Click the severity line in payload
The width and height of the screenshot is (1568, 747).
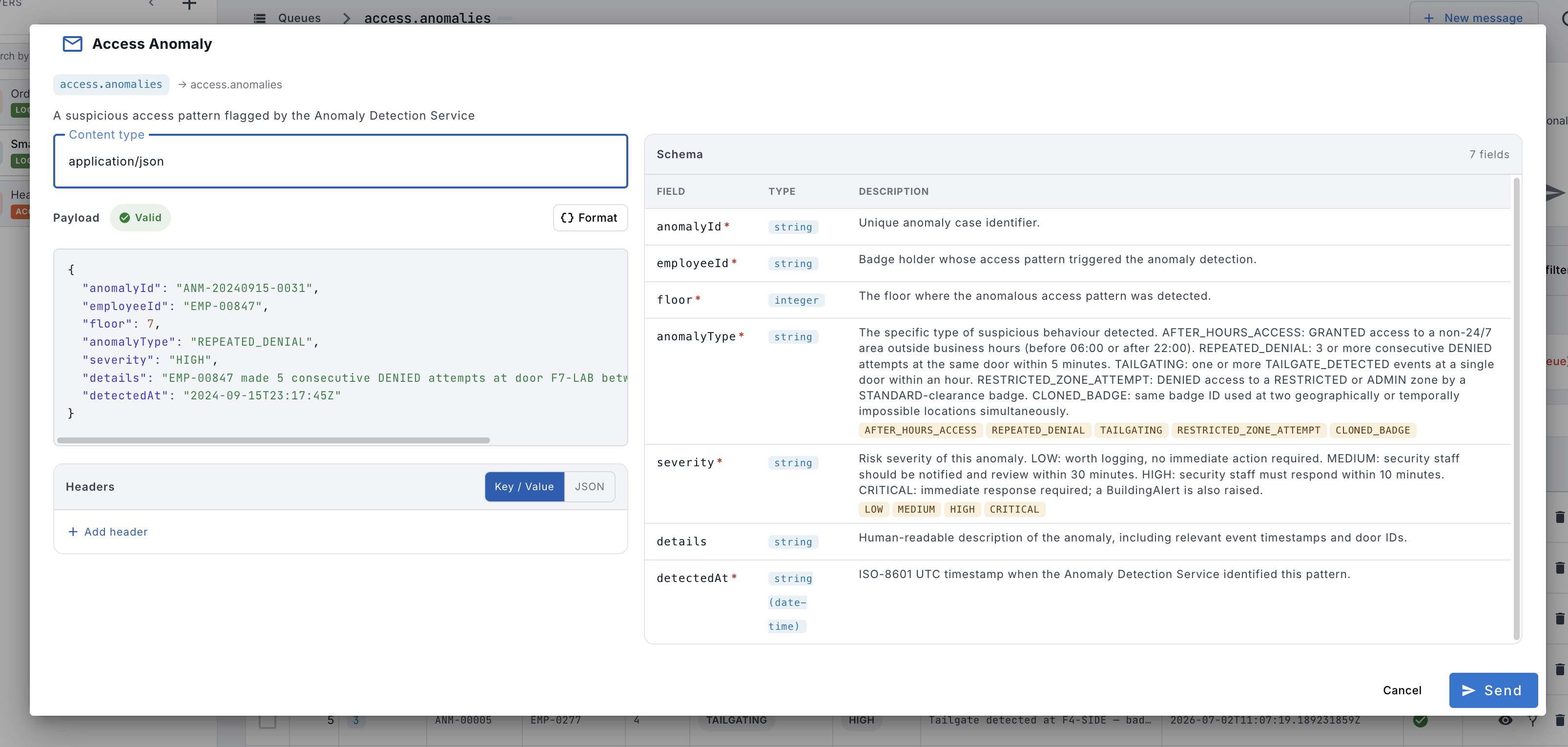coord(150,360)
